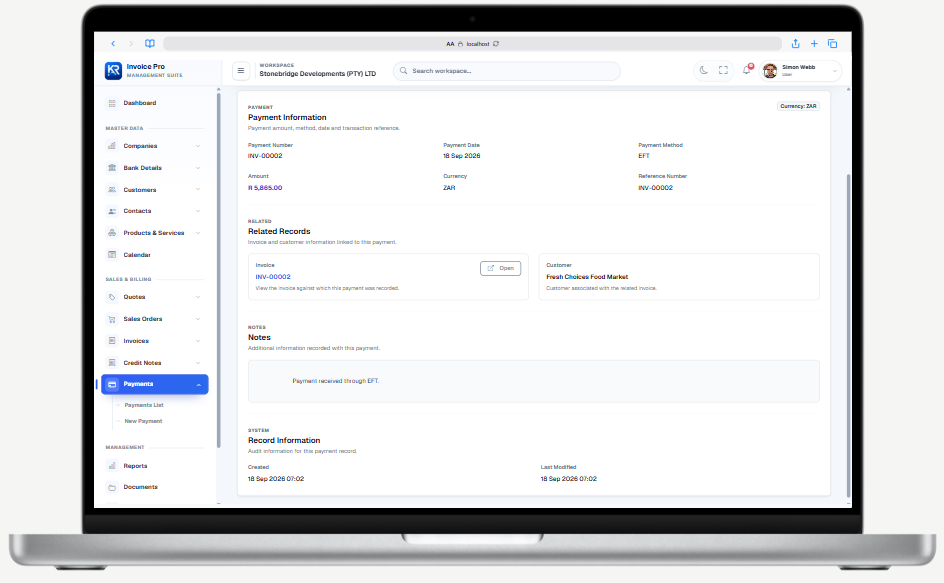Click the browser share icon

tap(795, 43)
